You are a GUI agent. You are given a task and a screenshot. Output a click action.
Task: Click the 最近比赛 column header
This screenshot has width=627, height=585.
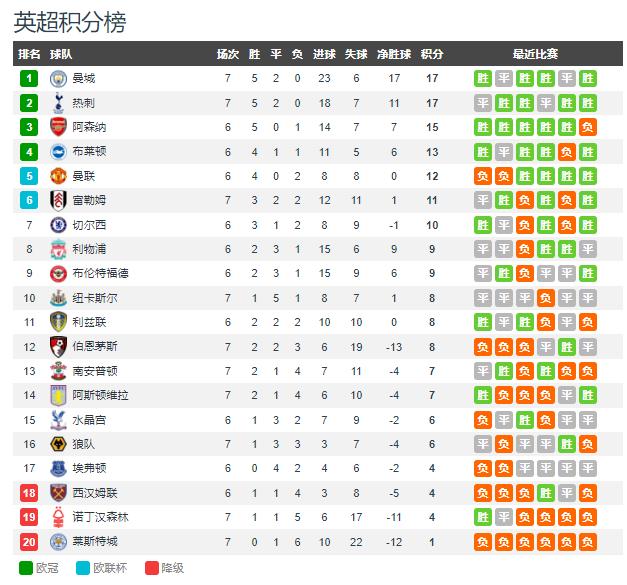tap(536, 54)
